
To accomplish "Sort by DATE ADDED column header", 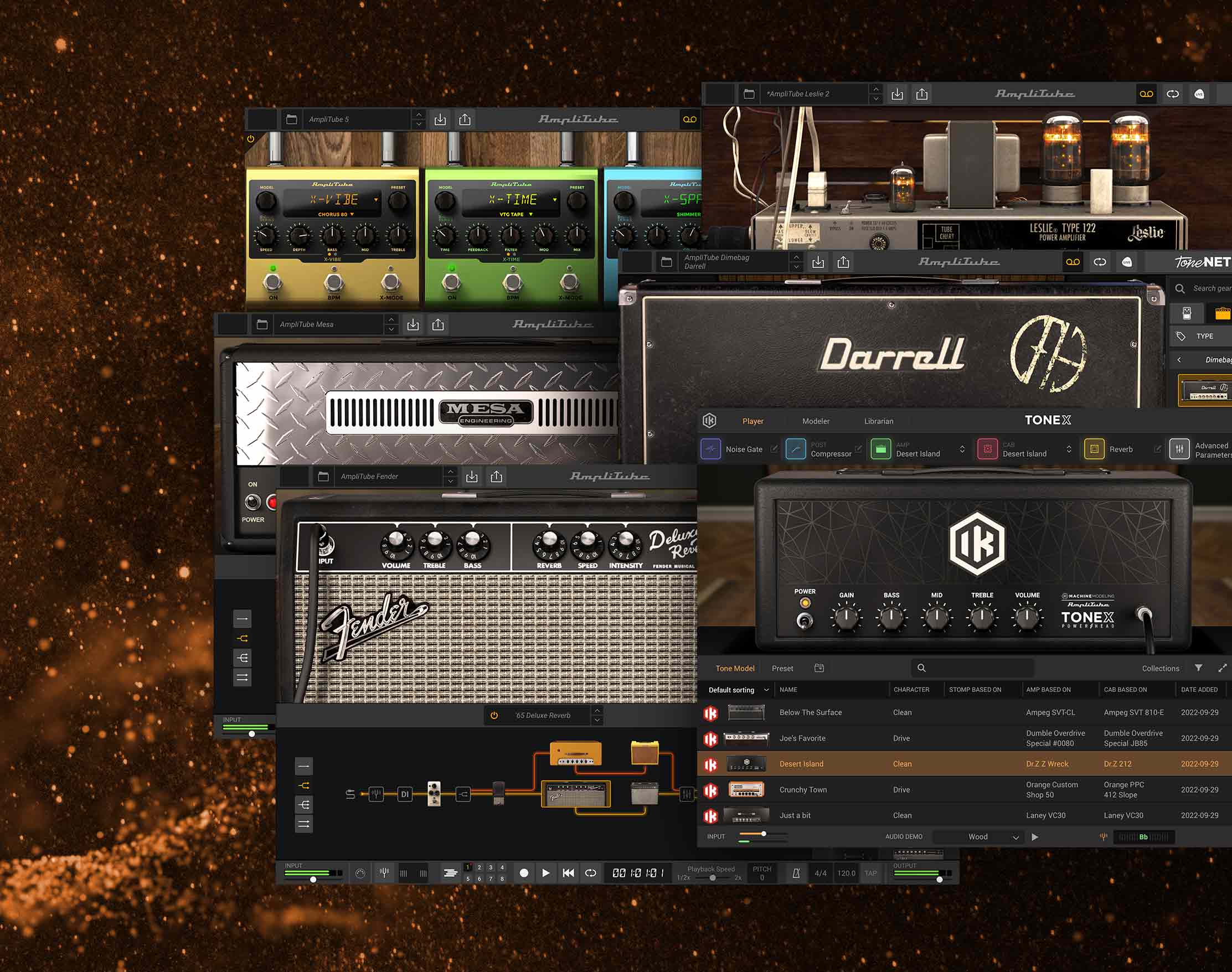I will point(1199,690).
